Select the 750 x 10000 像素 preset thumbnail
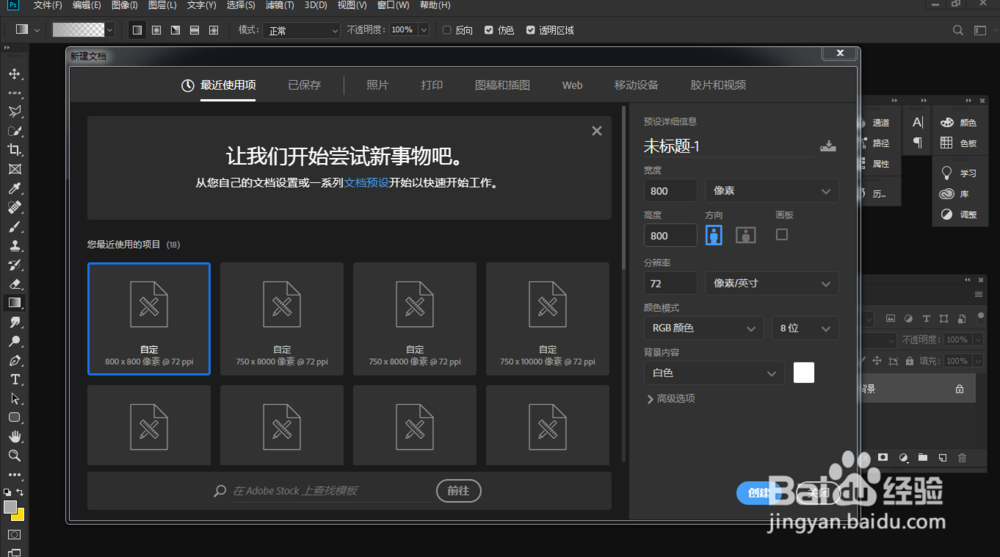The width and height of the screenshot is (1000, 557). coord(547,318)
